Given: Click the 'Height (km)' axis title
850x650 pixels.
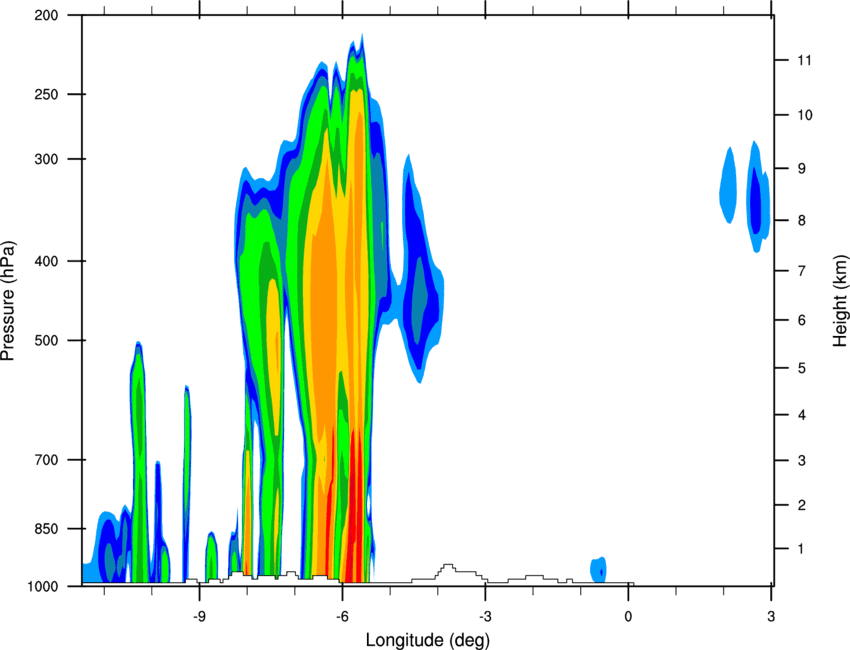Looking at the screenshot, I should 840,301.
